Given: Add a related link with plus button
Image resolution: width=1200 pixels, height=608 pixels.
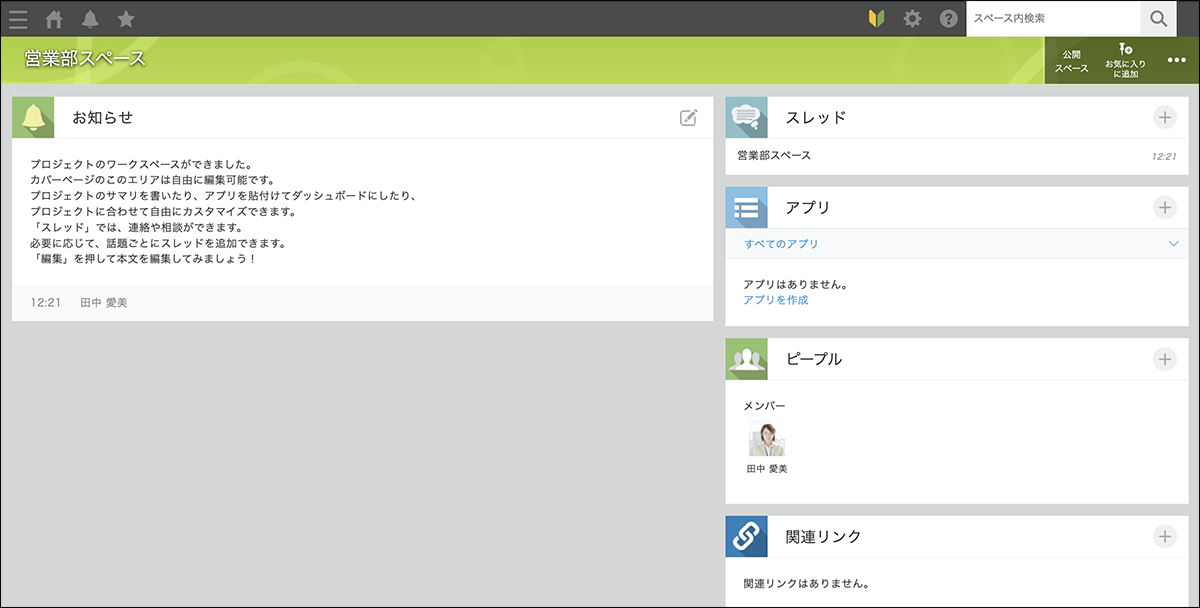Looking at the screenshot, I should (1164, 537).
